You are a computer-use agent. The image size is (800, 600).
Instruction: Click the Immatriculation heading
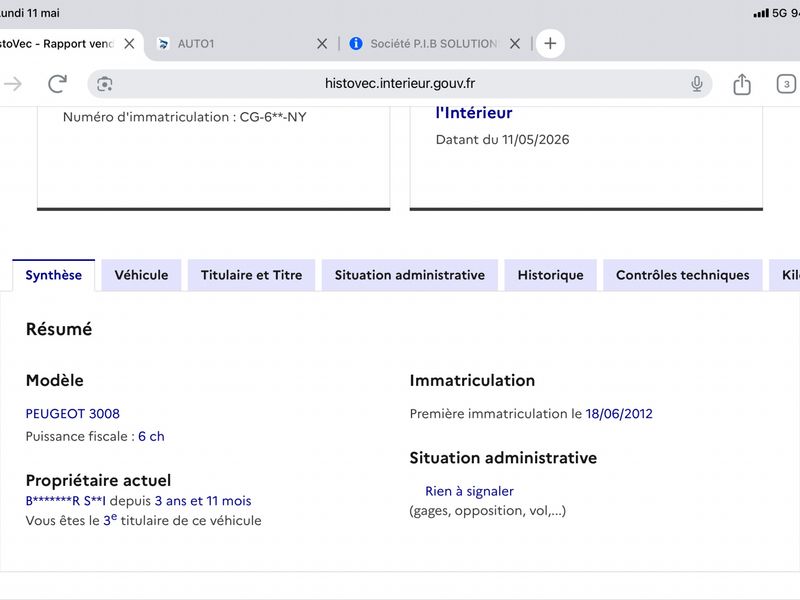(472, 381)
